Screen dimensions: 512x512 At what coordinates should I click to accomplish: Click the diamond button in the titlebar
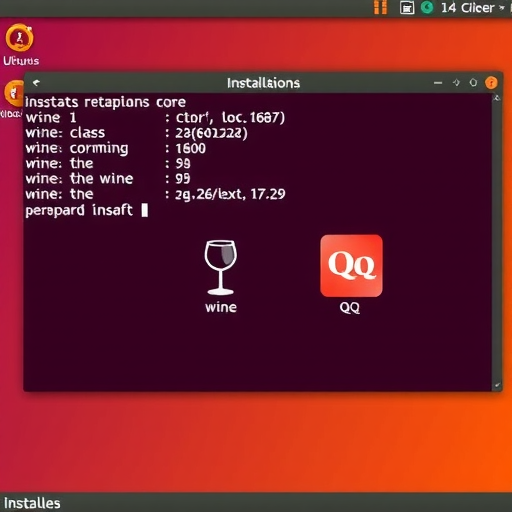click(456, 83)
